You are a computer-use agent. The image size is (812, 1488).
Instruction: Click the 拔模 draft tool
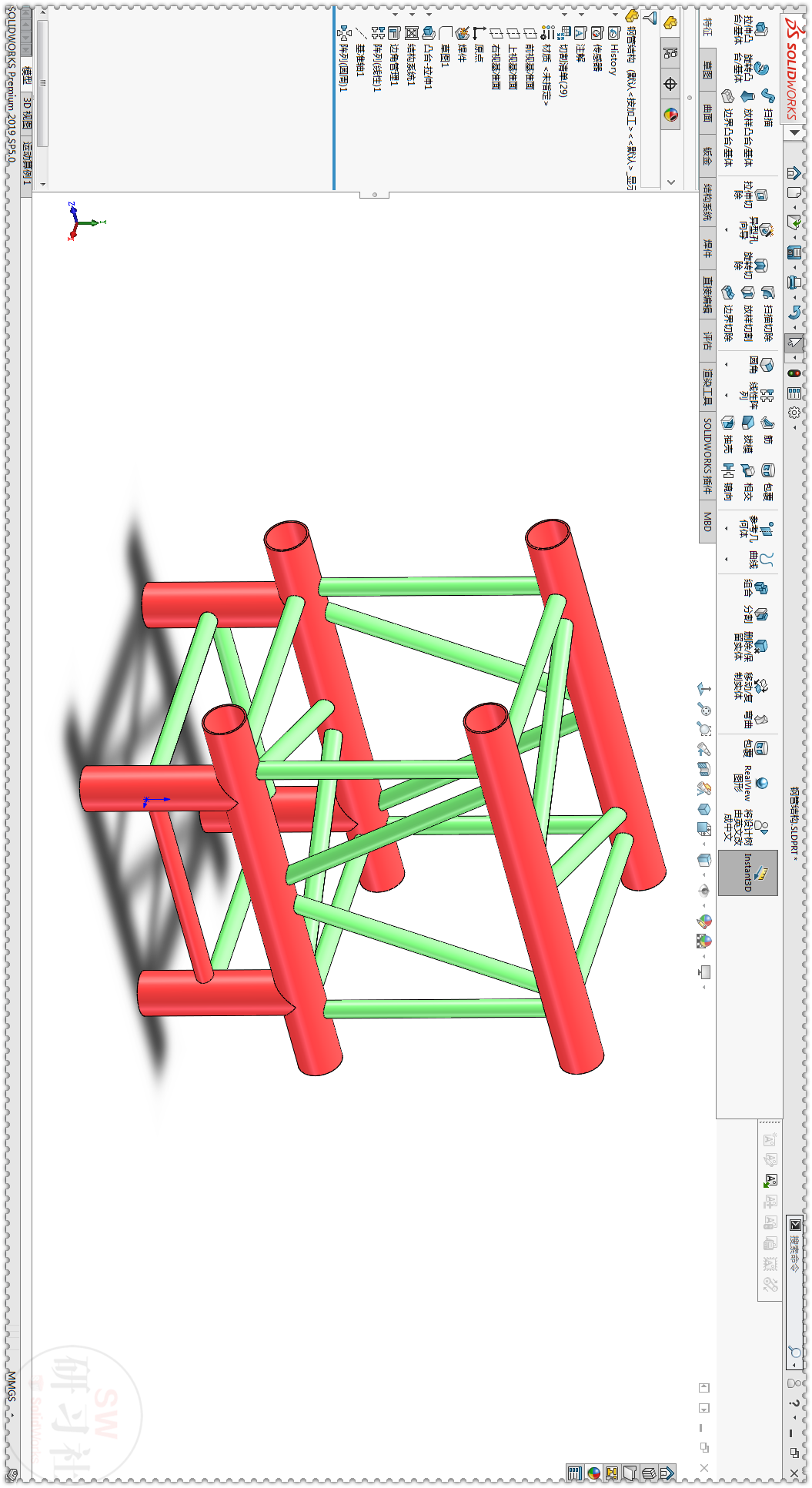point(747,433)
